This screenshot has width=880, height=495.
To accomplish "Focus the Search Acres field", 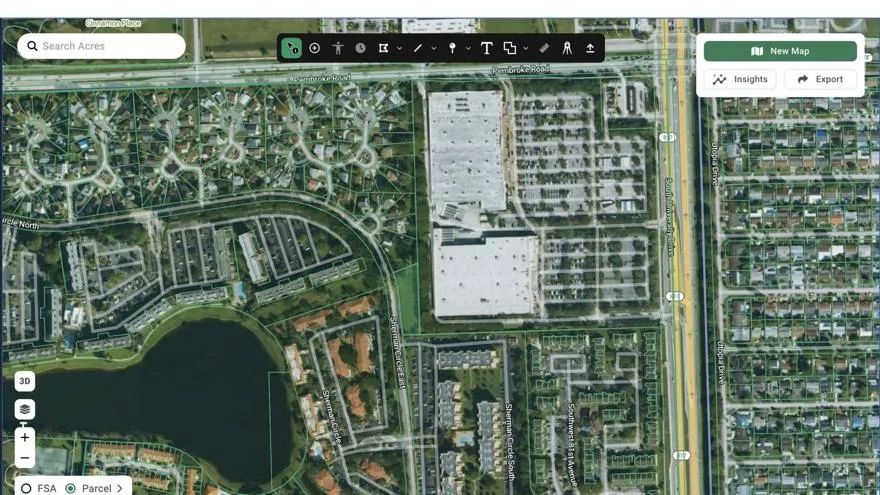I will 102,46.
